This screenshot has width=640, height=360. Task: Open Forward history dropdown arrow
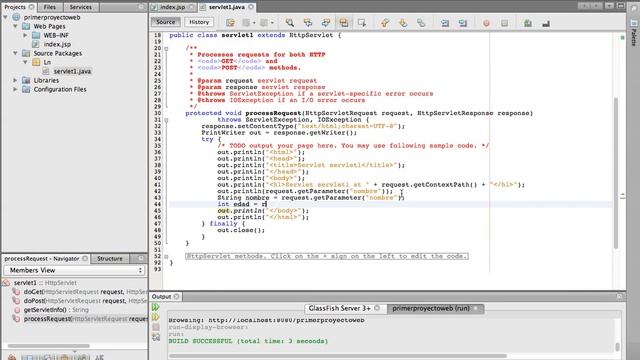point(272,23)
